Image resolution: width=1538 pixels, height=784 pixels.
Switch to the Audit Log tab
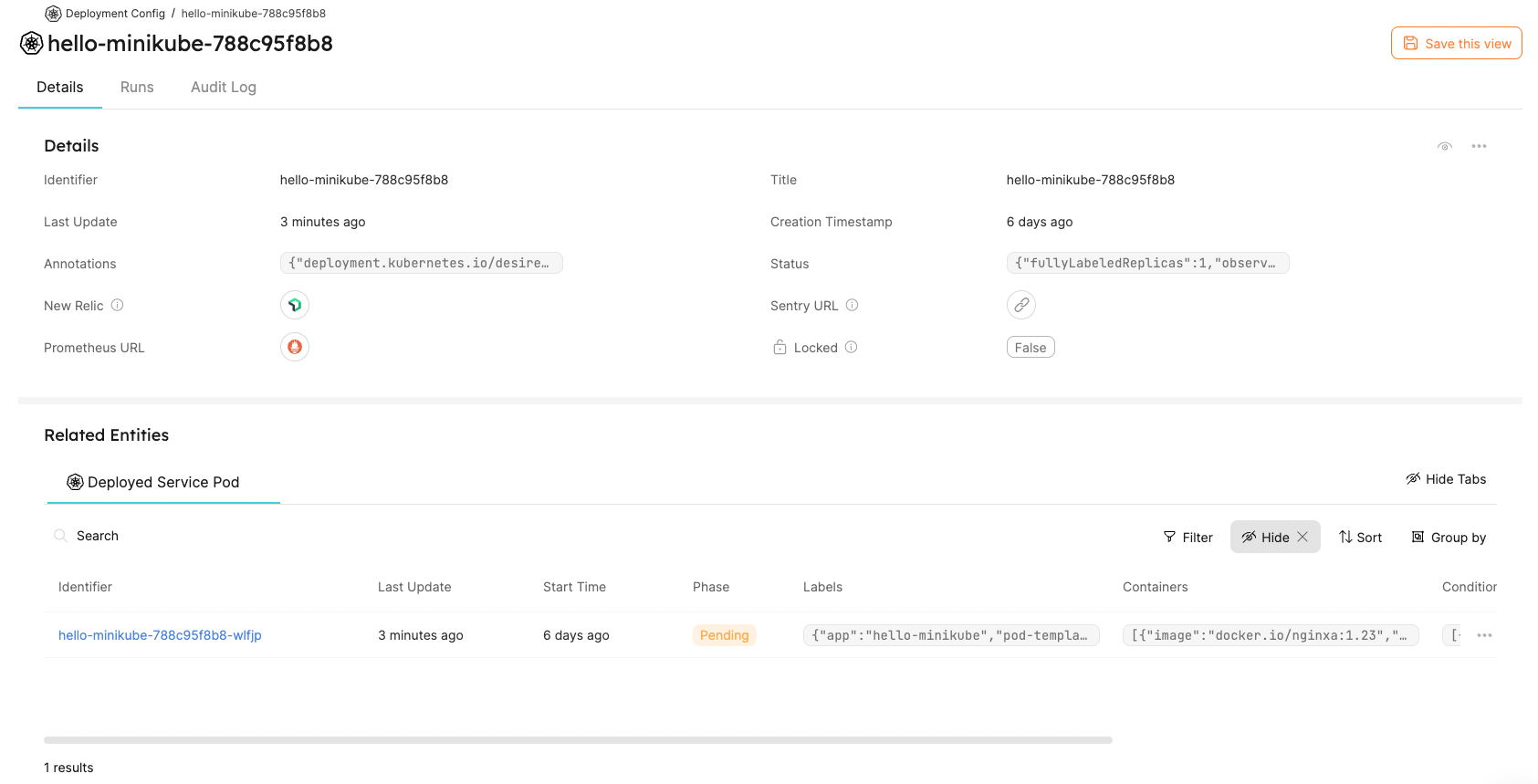click(x=223, y=87)
